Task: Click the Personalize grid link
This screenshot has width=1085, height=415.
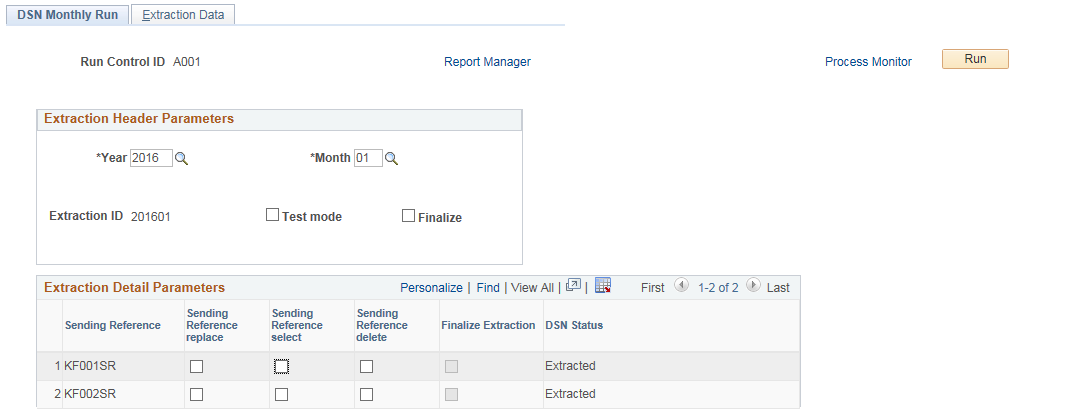Action: pyautogui.click(x=431, y=288)
